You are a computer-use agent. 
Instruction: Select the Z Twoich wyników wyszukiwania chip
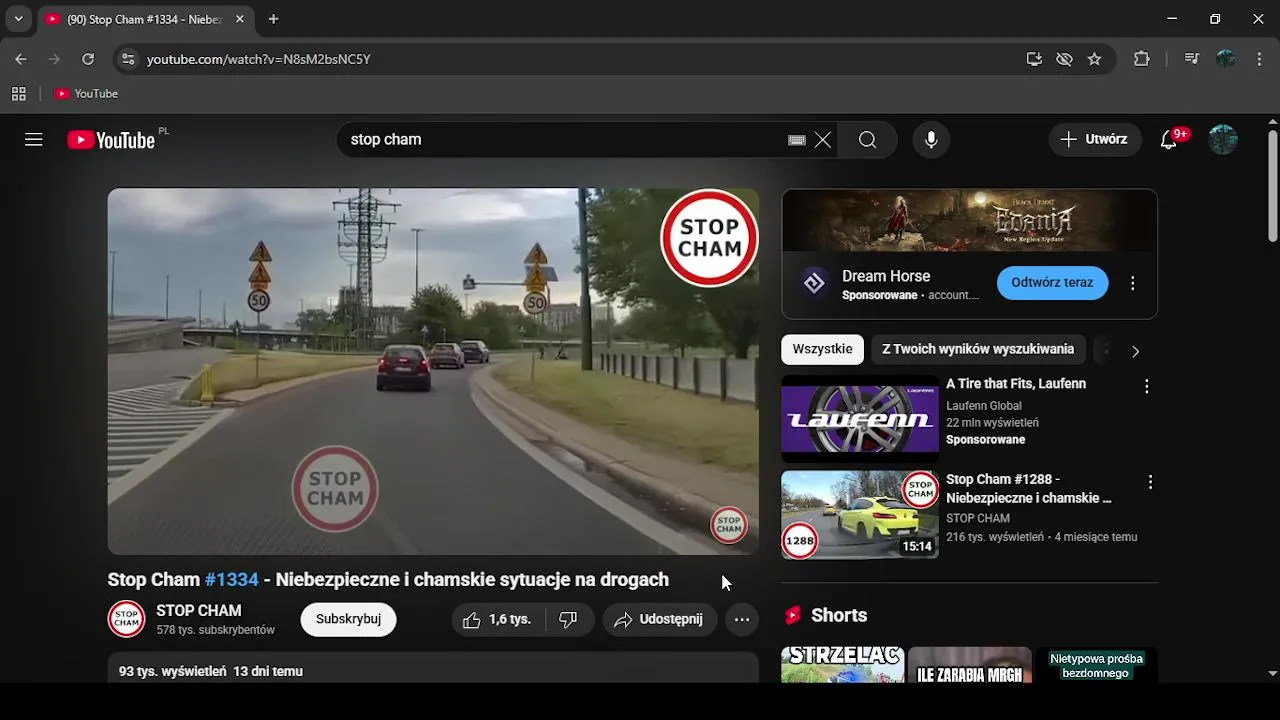(978, 349)
